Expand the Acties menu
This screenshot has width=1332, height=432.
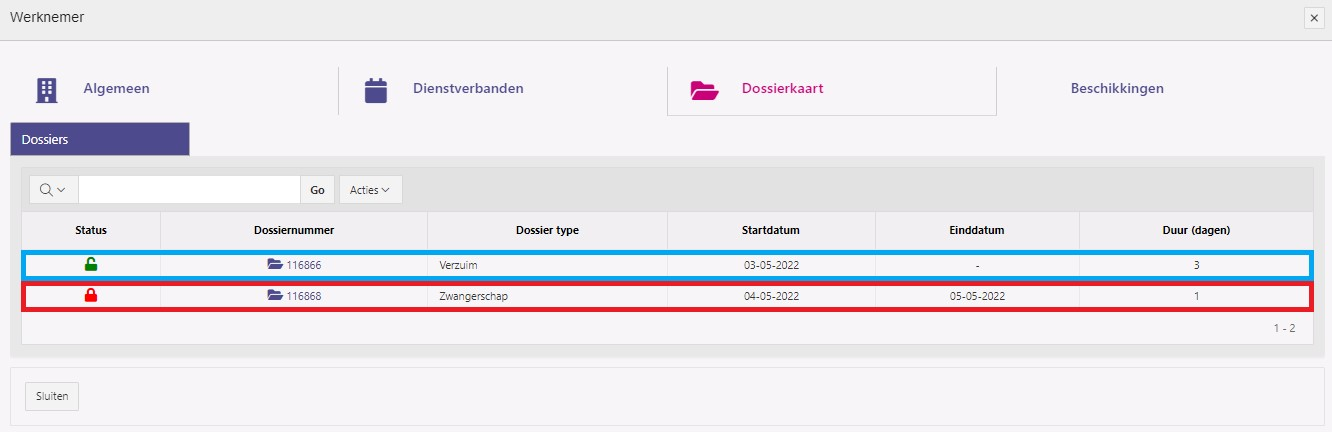(371, 190)
